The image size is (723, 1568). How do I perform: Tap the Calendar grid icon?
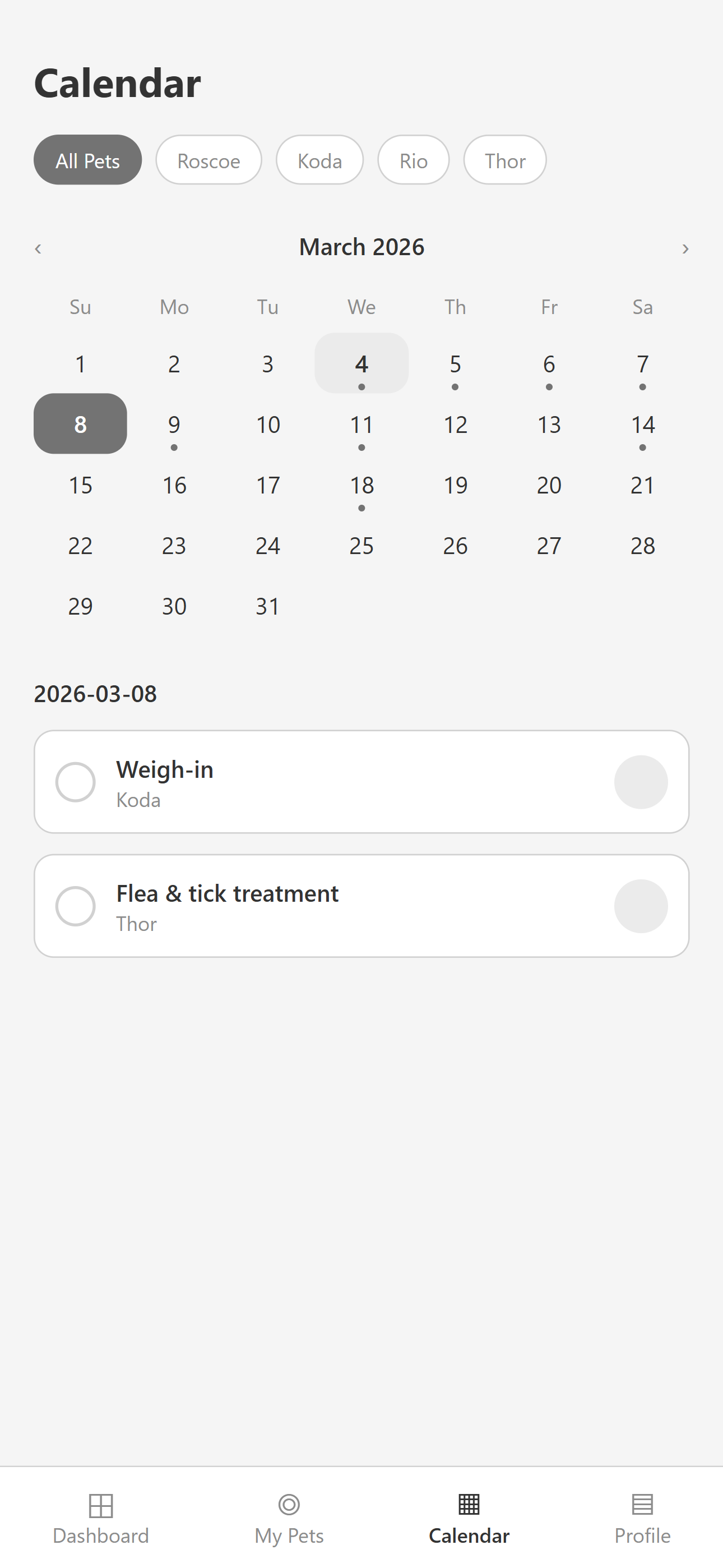[x=469, y=1505]
